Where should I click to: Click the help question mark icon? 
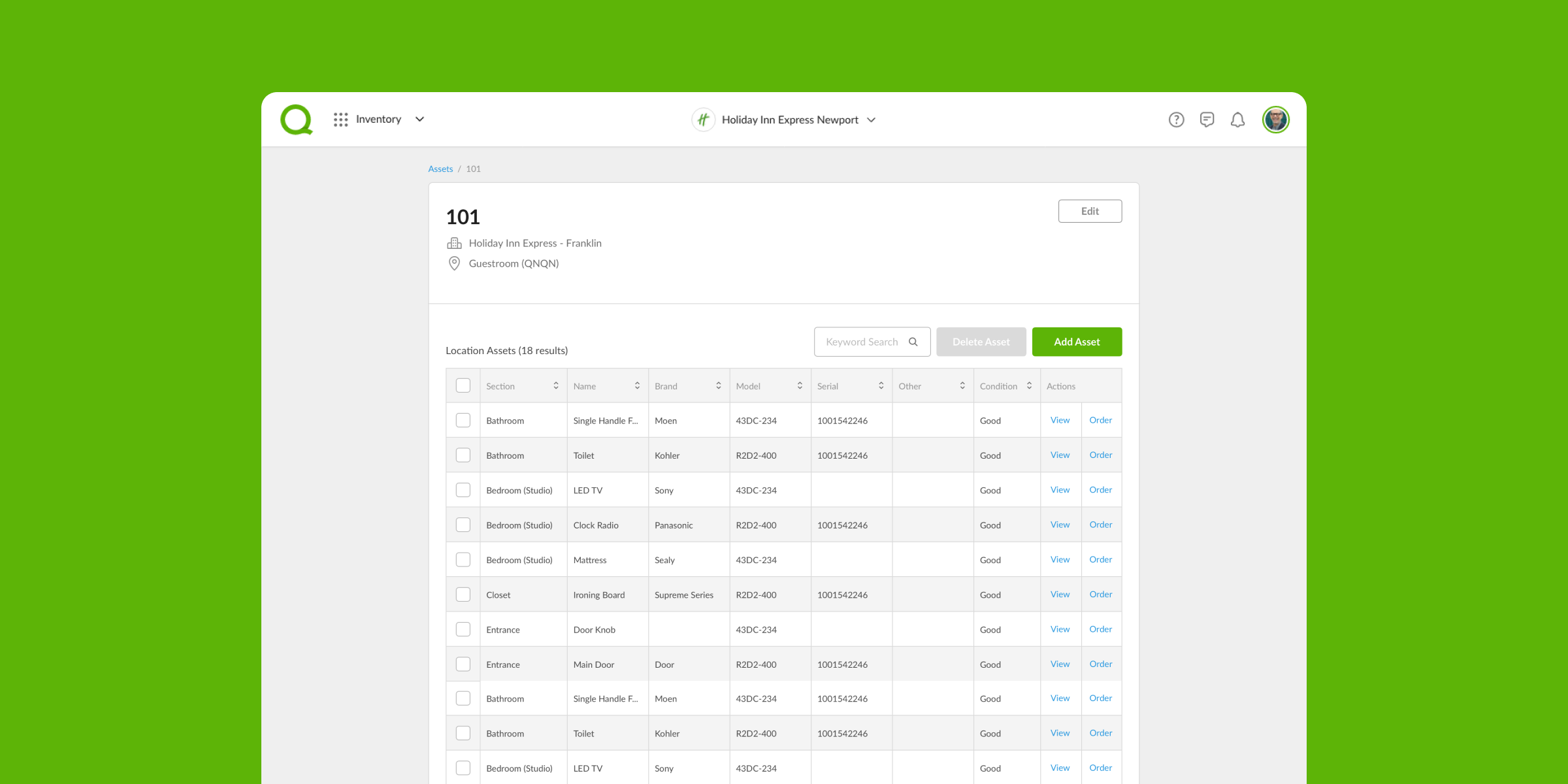point(1176,120)
